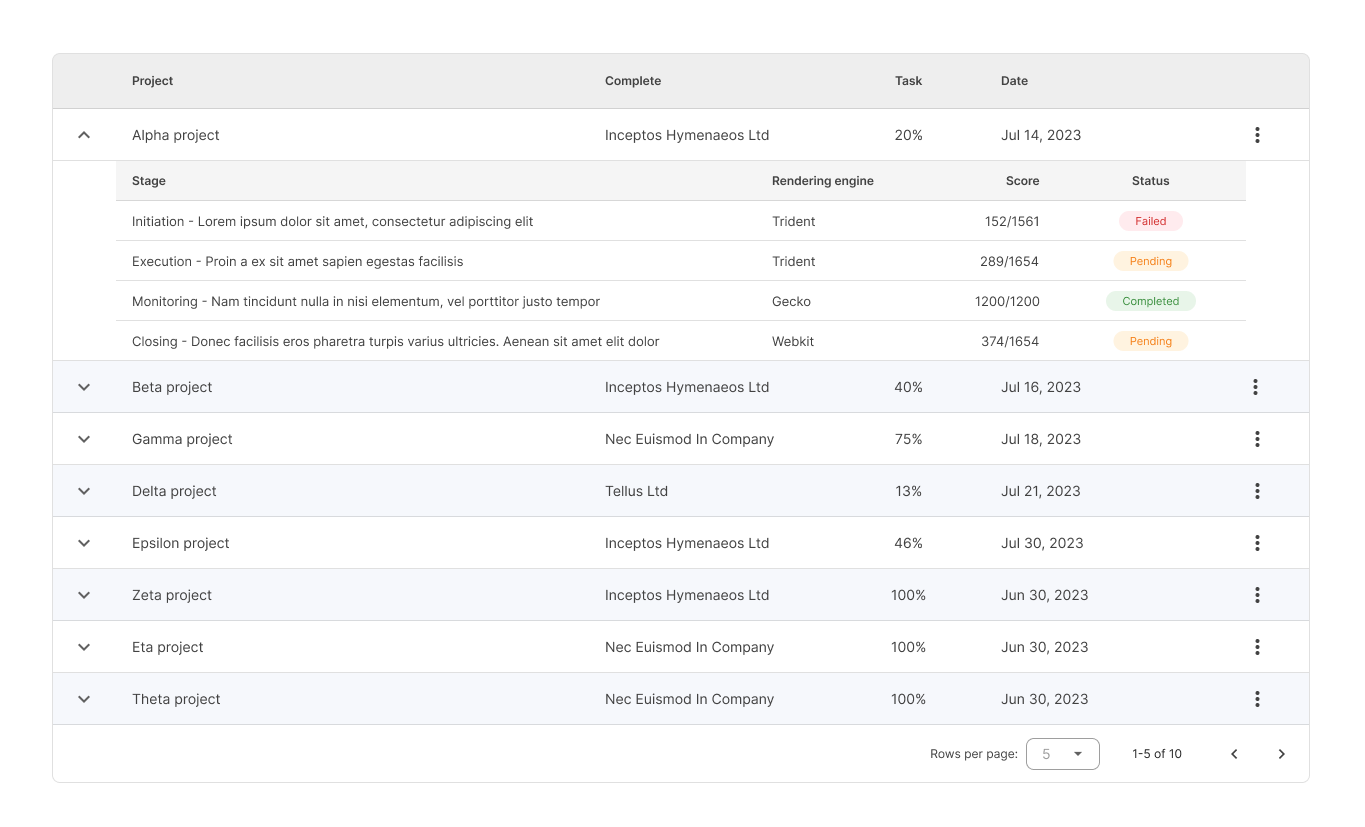Open the Beta project three-dot menu
This screenshot has height=827, width=1365.
(1255, 387)
